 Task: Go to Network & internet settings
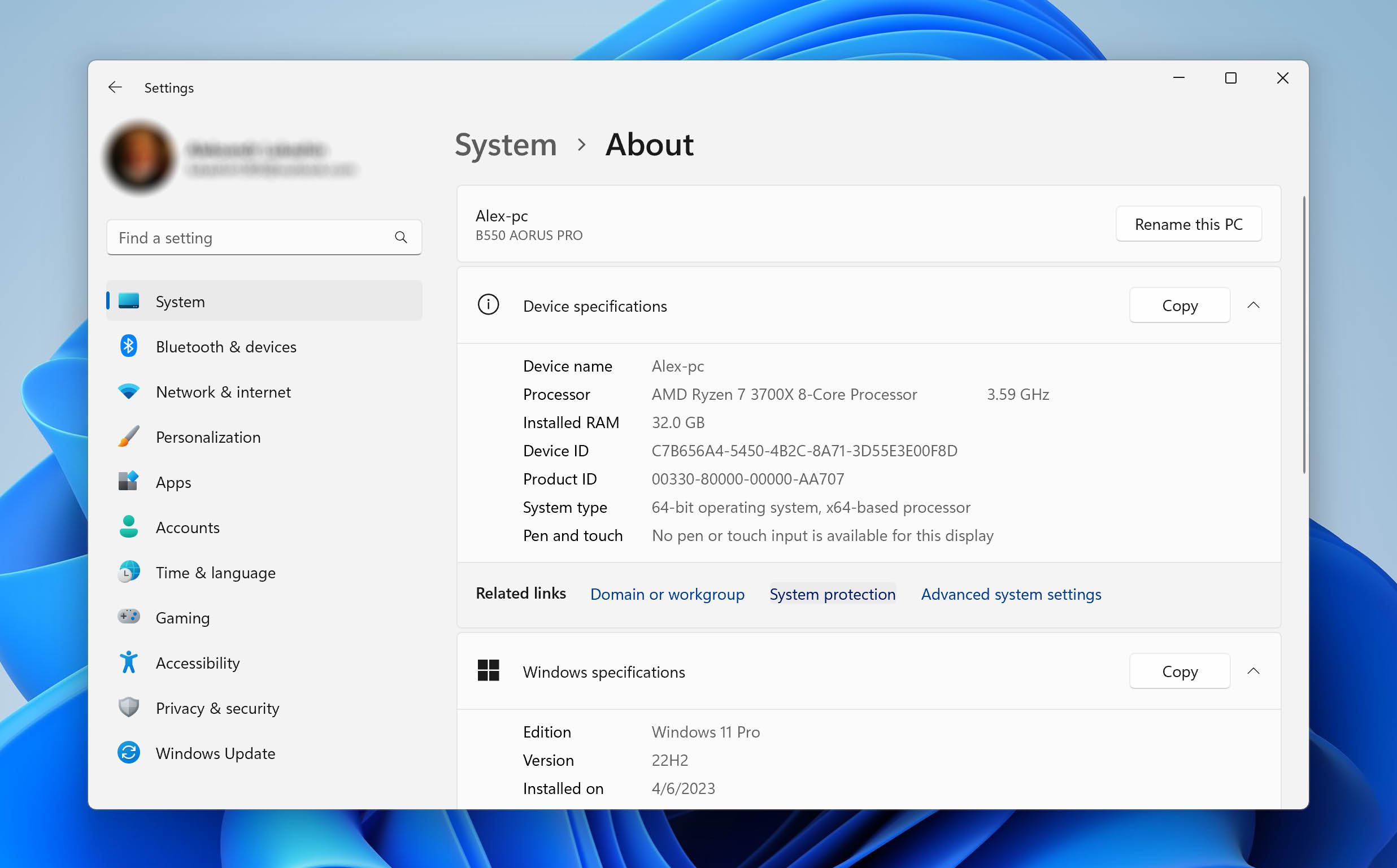pyautogui.click(x=264, y=391)
